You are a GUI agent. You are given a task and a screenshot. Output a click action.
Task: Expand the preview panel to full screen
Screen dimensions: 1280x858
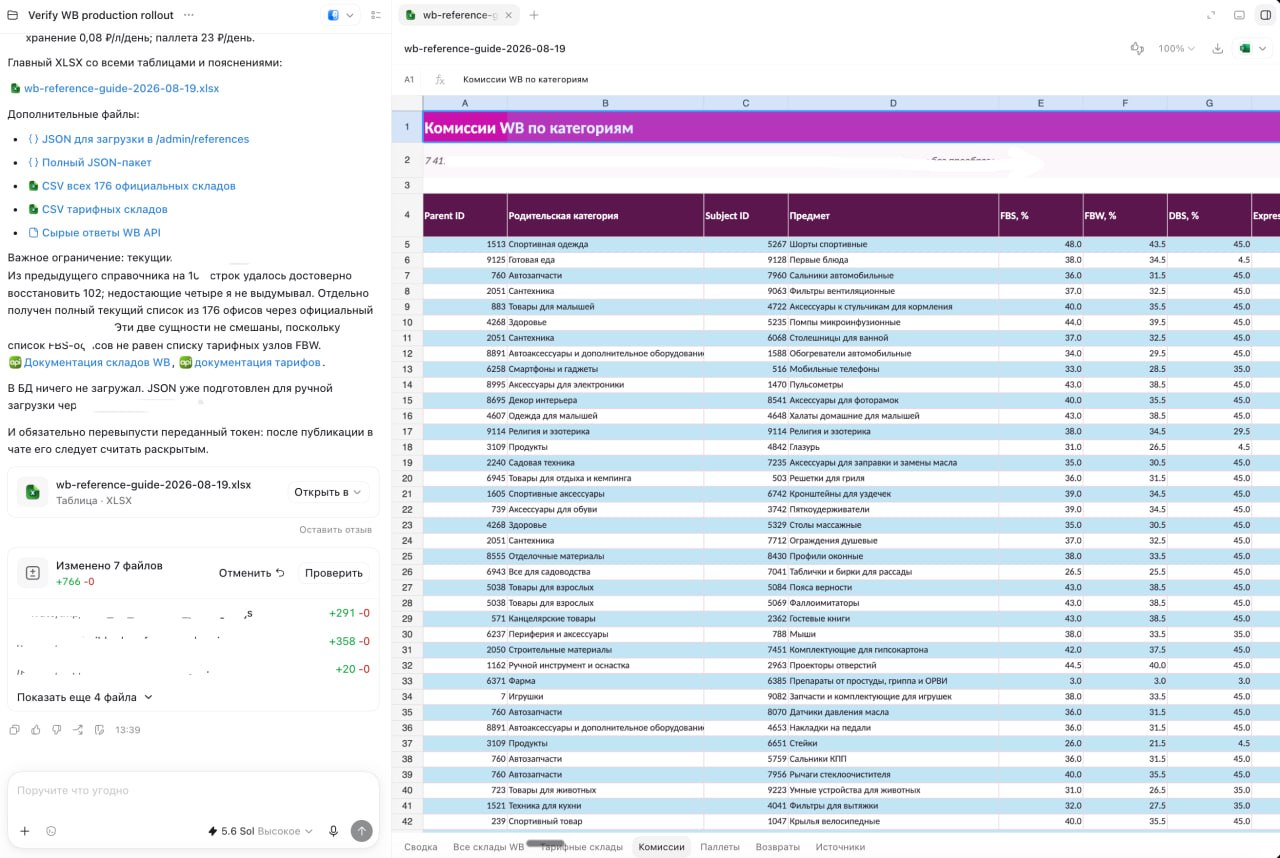pos(1212,15)
